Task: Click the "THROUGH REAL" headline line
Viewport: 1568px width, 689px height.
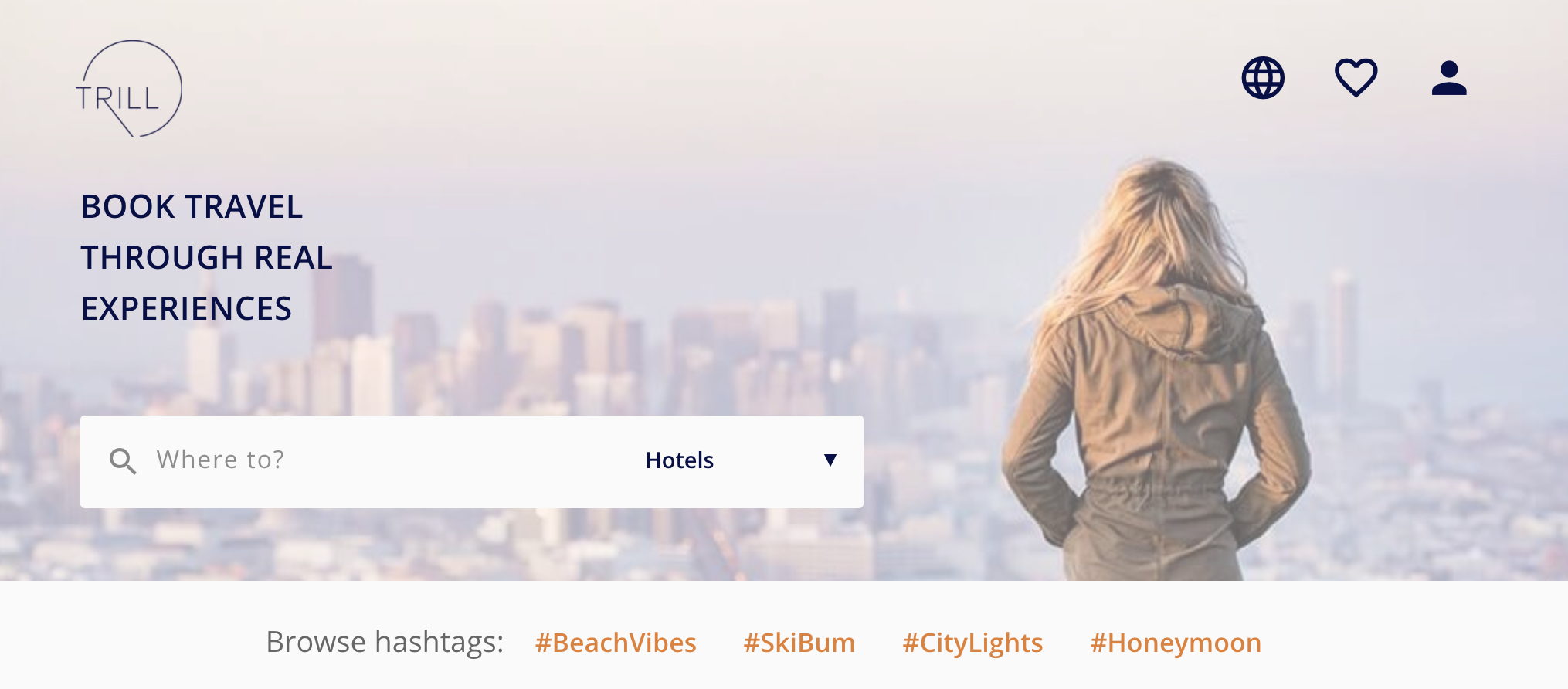Action: click(207, 258)
